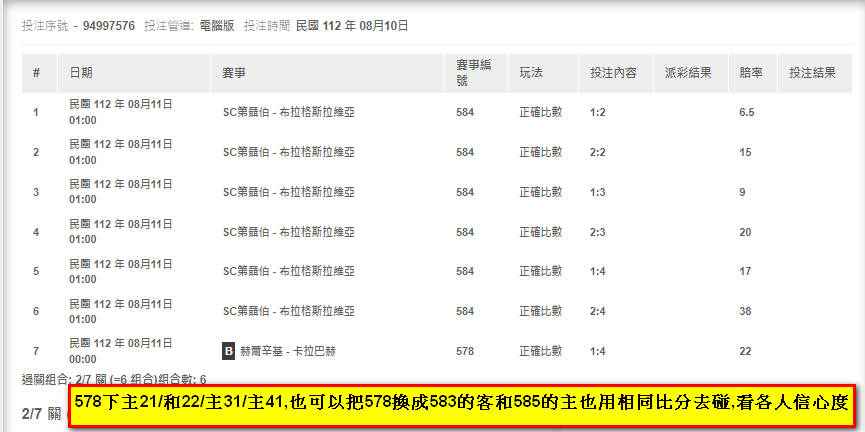The image size is (865, 432).
Task: Click 正確比數 play type in row 7
Action: [x=541, y=351]
